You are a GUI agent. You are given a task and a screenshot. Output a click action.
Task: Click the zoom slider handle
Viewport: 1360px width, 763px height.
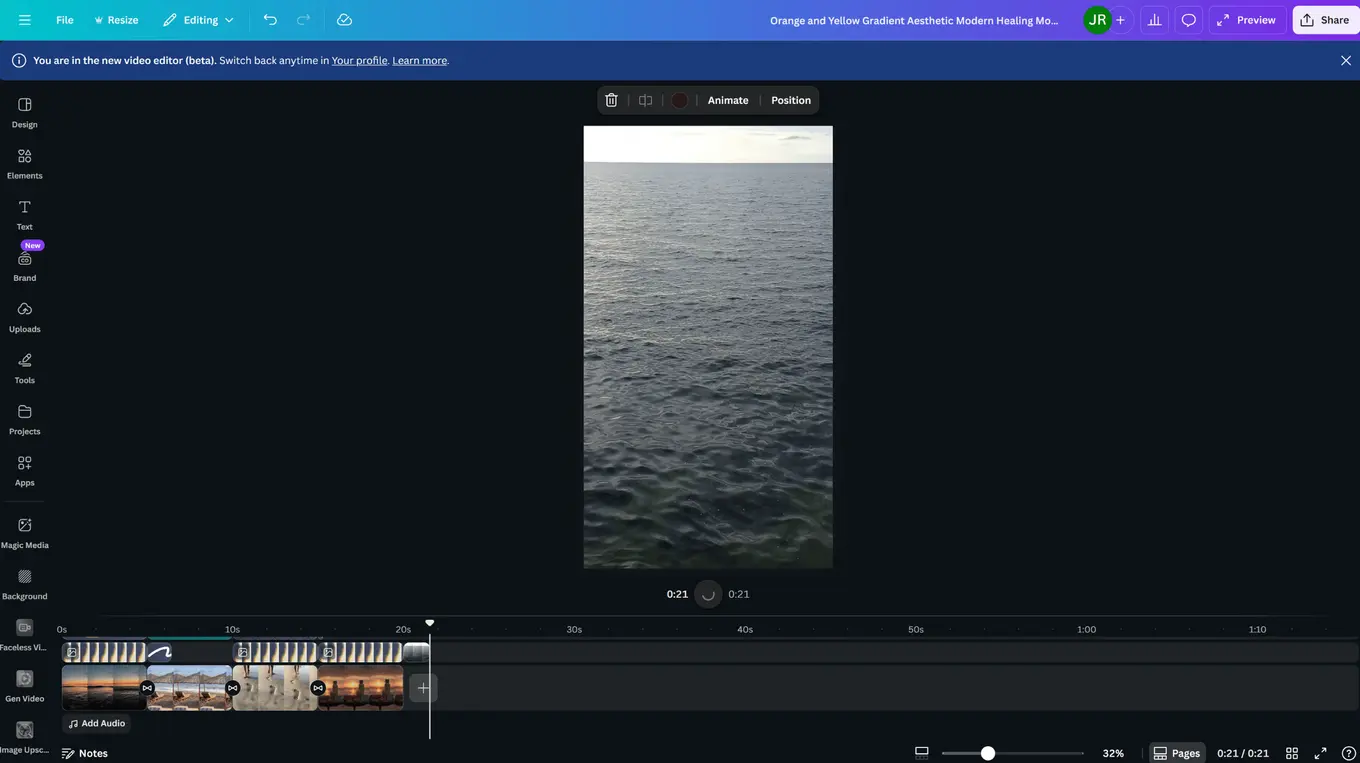tap(987, 753)
